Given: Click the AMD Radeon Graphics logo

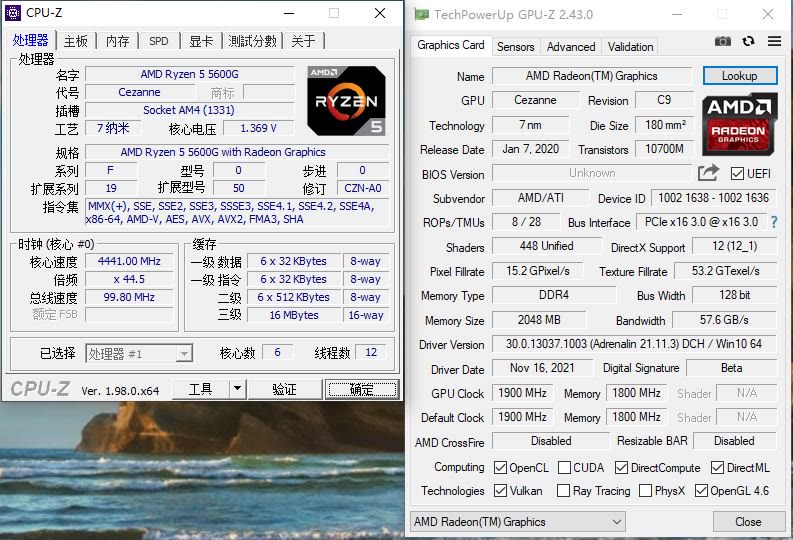Looking at the screenshot, I should [739, 124].
